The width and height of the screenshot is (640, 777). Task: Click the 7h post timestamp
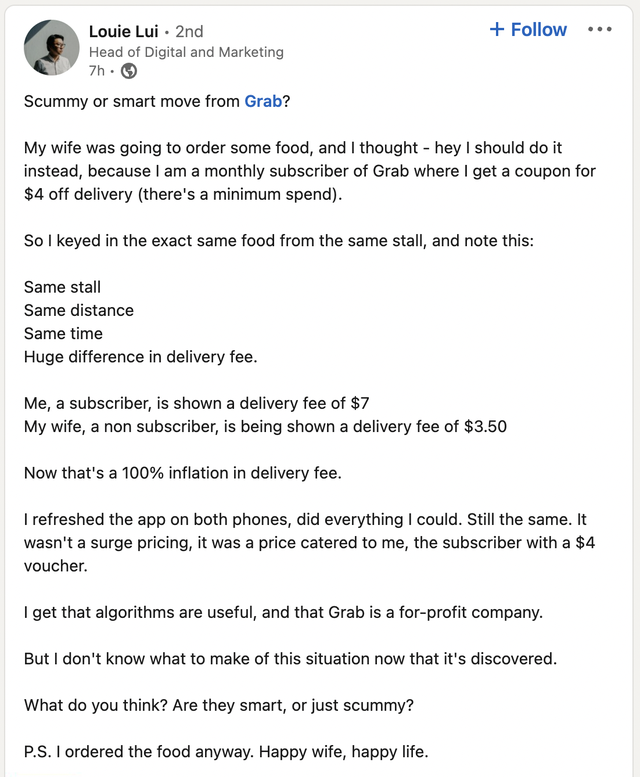coord(97,71)
